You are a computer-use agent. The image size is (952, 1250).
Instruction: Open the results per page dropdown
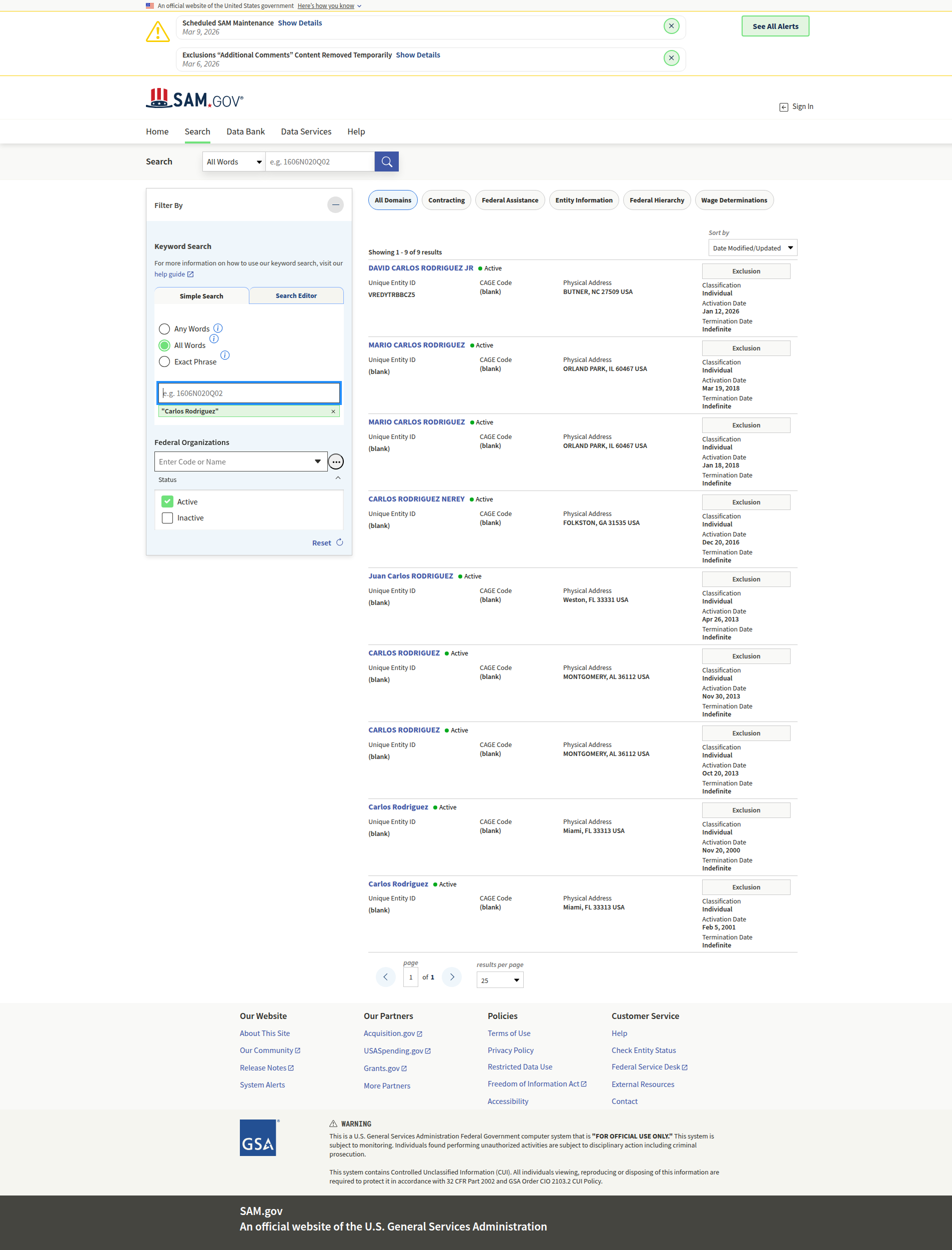[500, 980]
